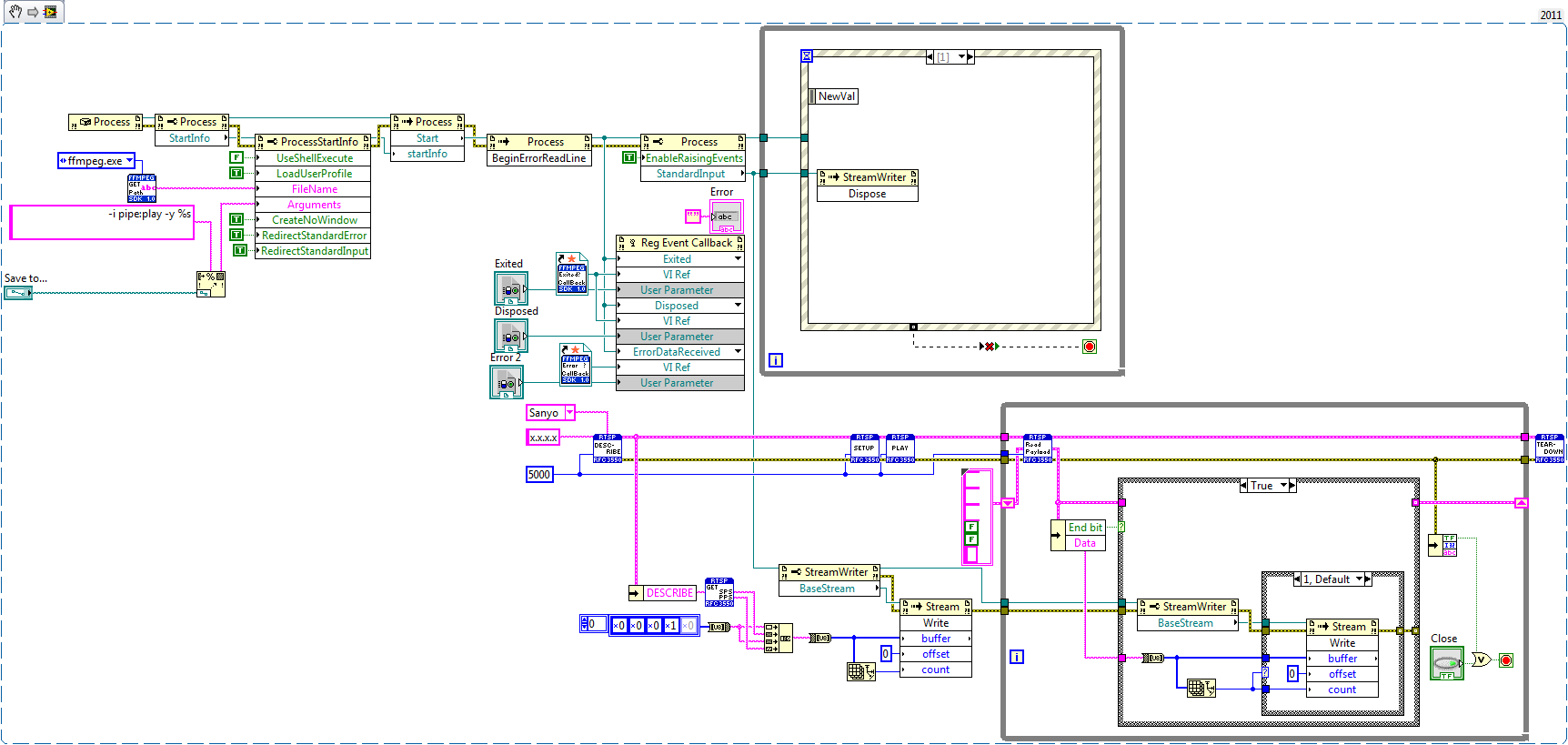Image resolution: width=1568 pixels, height=745 pixels.
Task: Open the True case selector dropdown
Action: click(x=1284, y=486)
